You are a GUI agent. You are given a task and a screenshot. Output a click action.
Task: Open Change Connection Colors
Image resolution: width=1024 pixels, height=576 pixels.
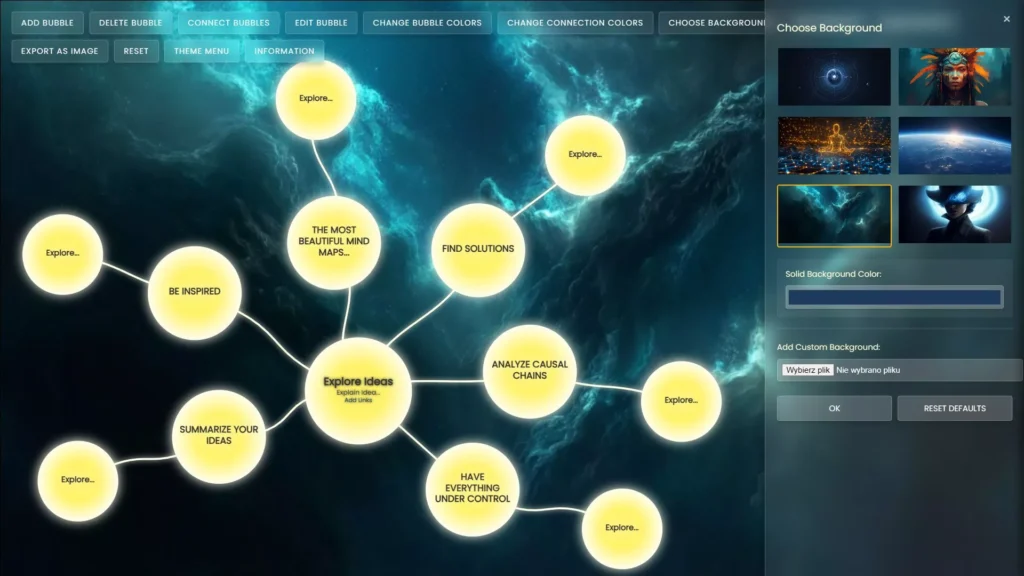[x=575, y=23]
